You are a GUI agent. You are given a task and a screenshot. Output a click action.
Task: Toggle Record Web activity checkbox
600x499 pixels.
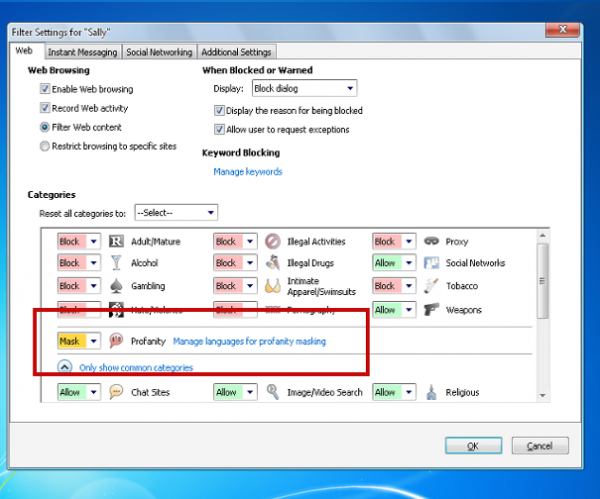pos(45,108)
